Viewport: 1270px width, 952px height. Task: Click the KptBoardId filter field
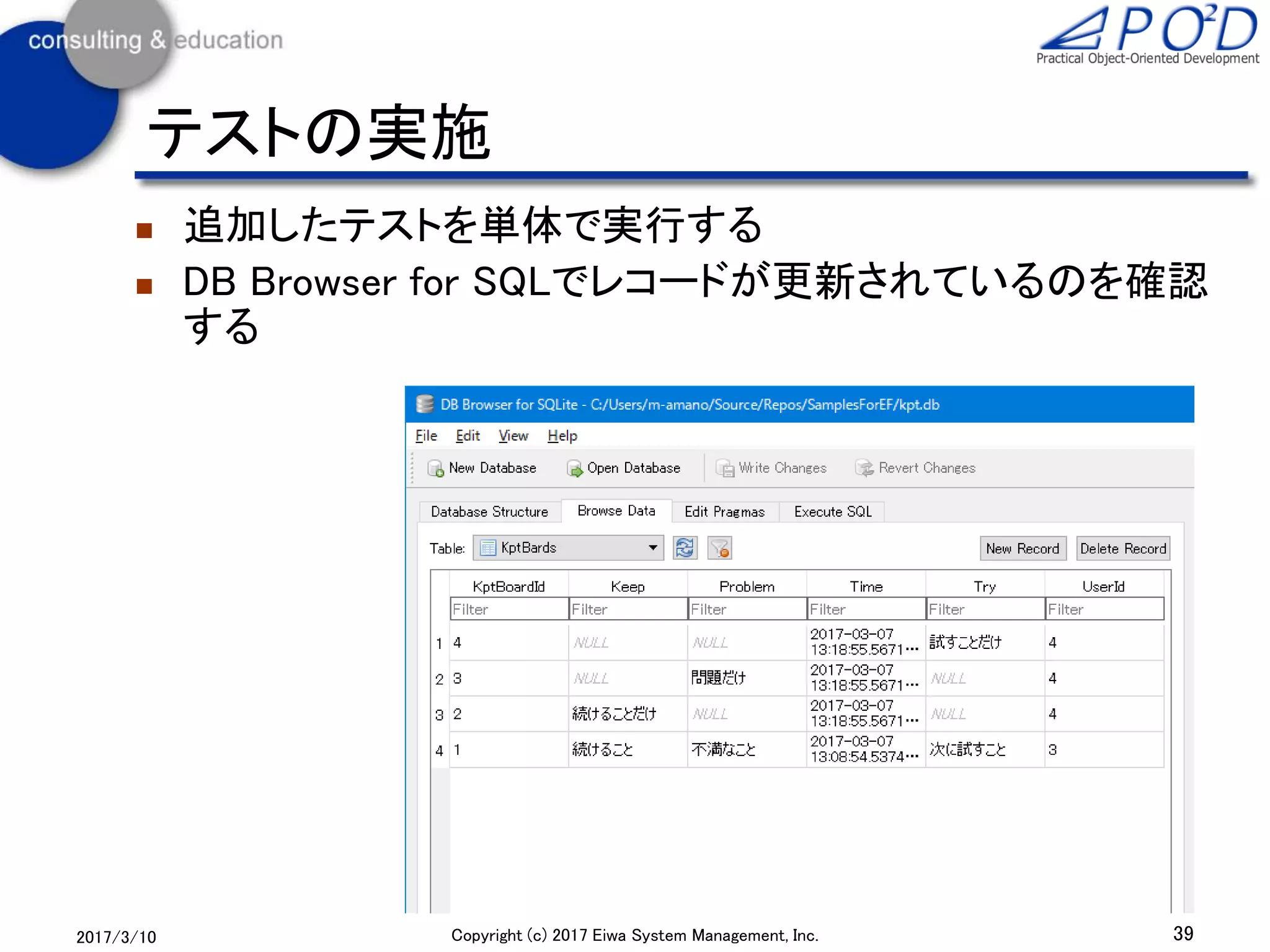pyautogui.click(x=509, y=609)
